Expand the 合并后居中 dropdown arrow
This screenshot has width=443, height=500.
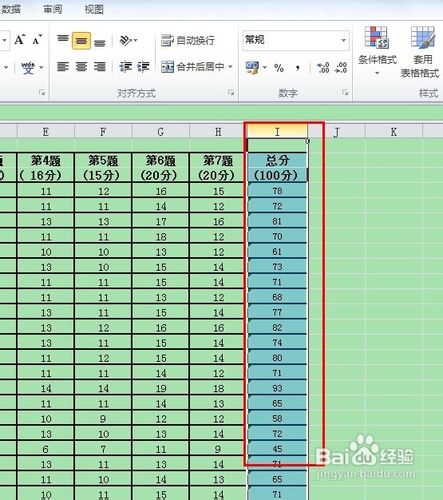(230, 67)
